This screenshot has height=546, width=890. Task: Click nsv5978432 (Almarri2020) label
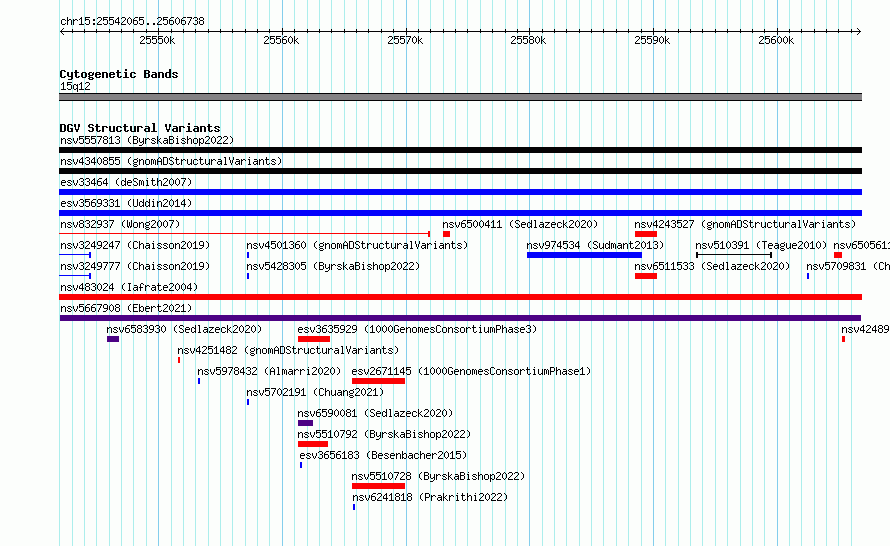point(269,371)
